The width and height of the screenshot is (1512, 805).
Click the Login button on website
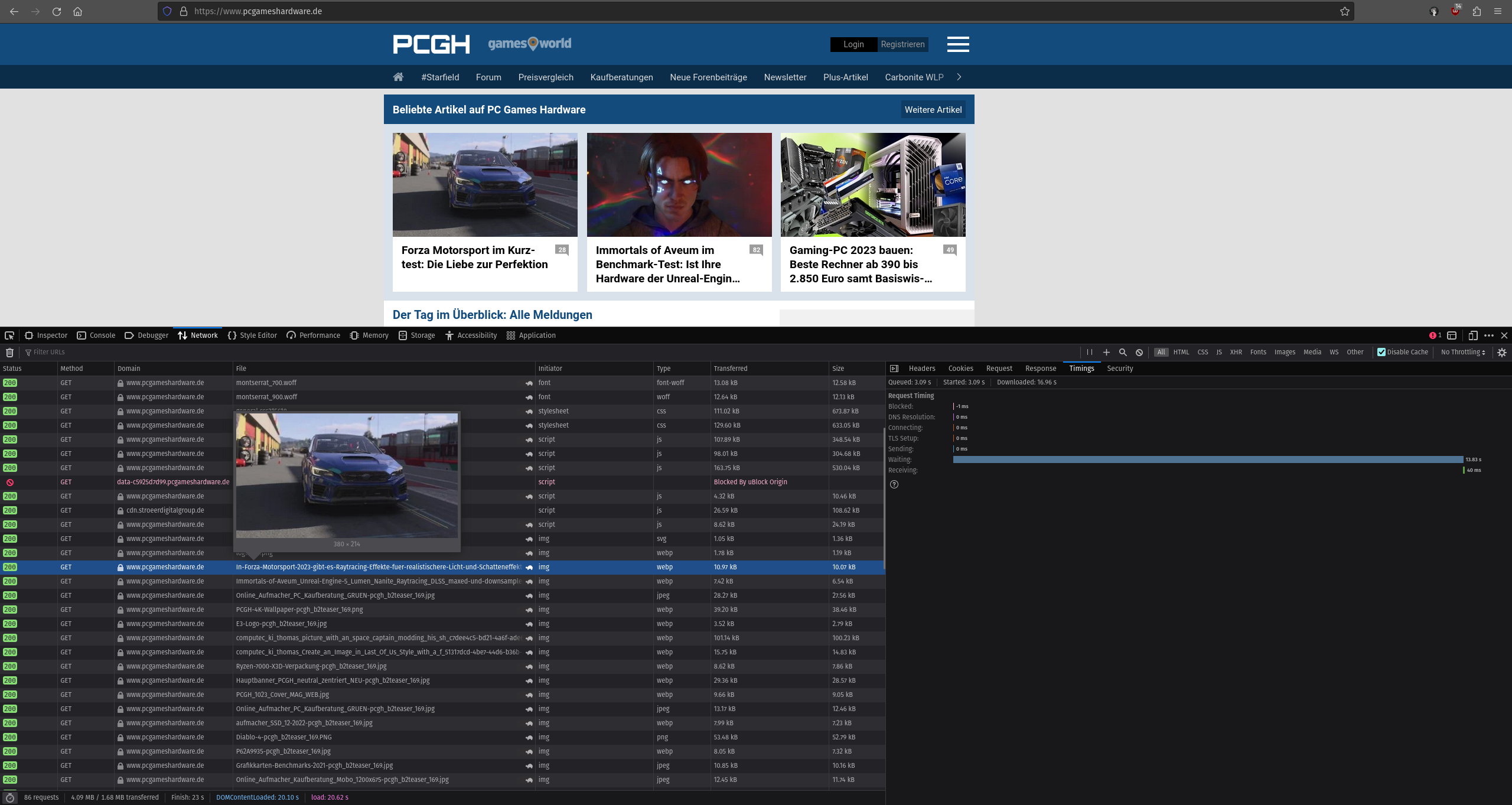pyautogui.click(x=853, y=44)
